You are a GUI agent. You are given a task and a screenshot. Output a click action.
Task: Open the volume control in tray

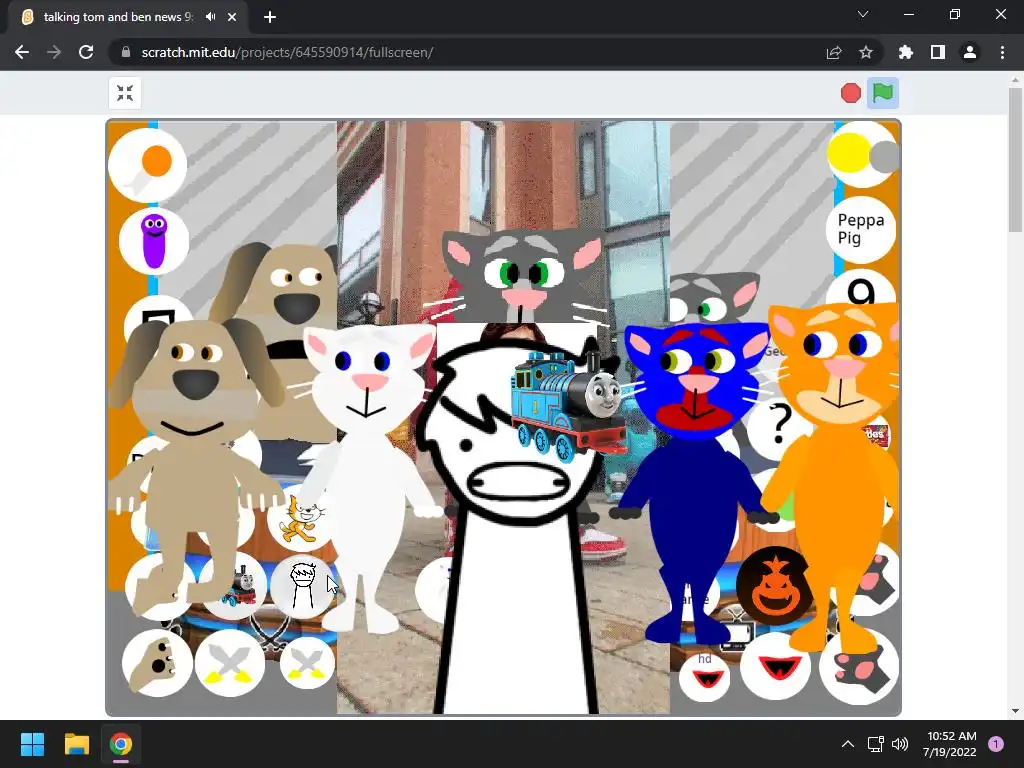tap(900, 744)
